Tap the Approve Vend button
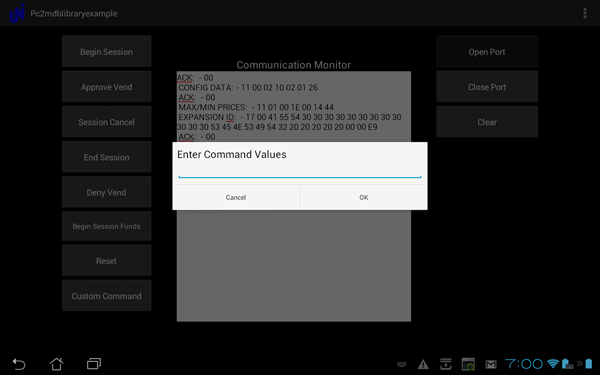600x375 pixels. point(106,86)
